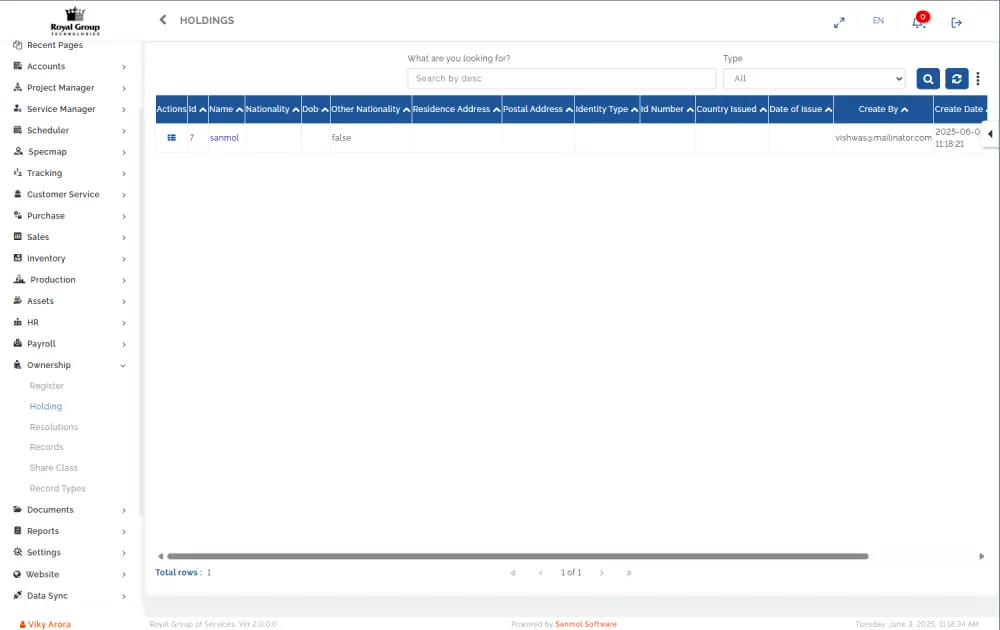Click the sanmol name link

pyautogui.click(x=224, y=138)
